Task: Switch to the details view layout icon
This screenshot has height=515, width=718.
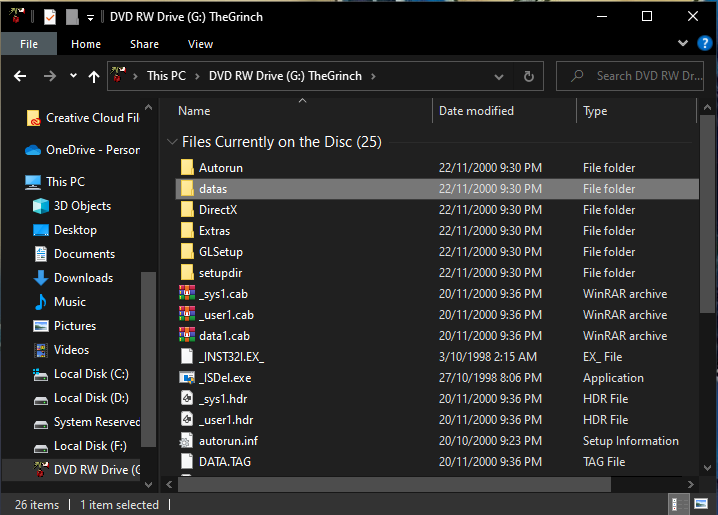Action: 677,504
